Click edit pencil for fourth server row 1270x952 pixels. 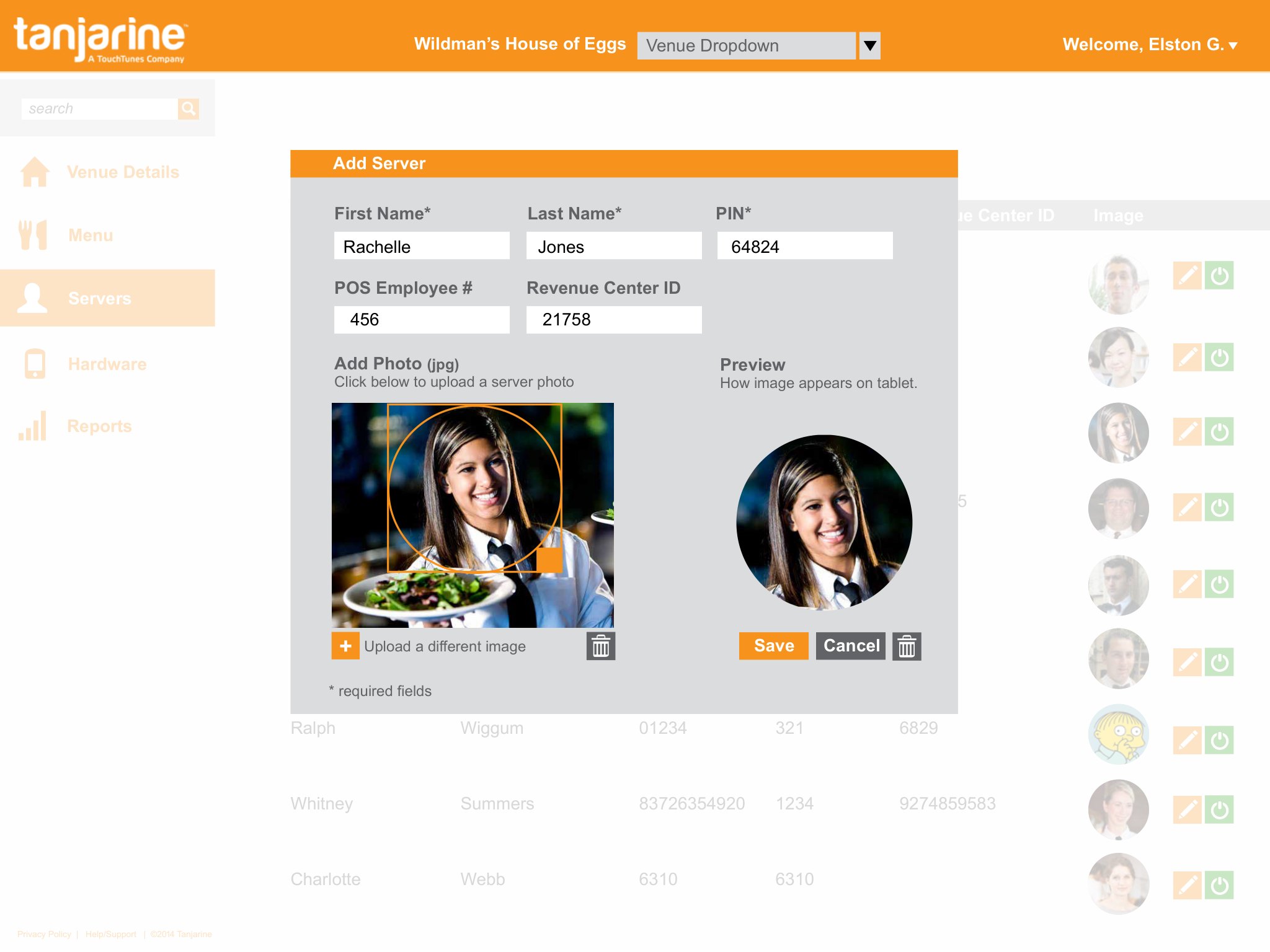[1188, 508]
